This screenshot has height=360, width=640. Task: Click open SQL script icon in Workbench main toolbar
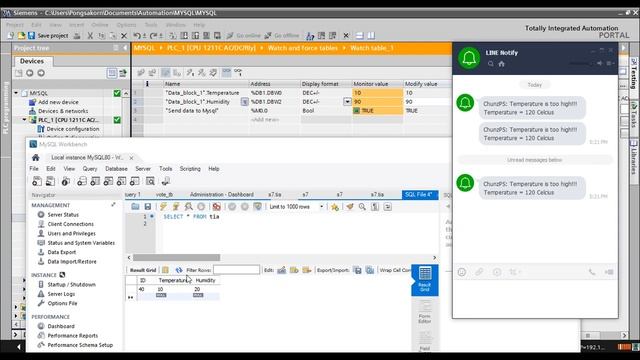50,181
